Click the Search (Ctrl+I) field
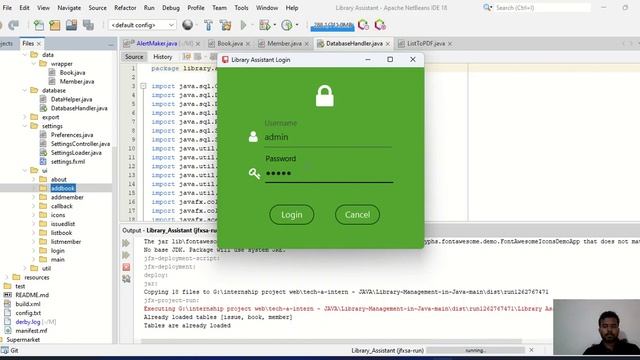 click(542, 8)
